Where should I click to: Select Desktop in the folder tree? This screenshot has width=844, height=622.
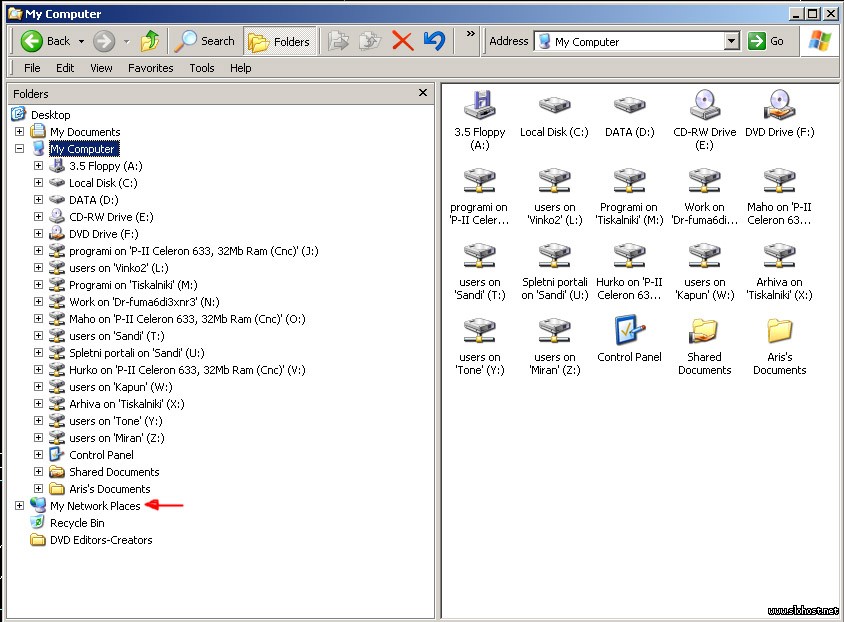pos(51,115)
